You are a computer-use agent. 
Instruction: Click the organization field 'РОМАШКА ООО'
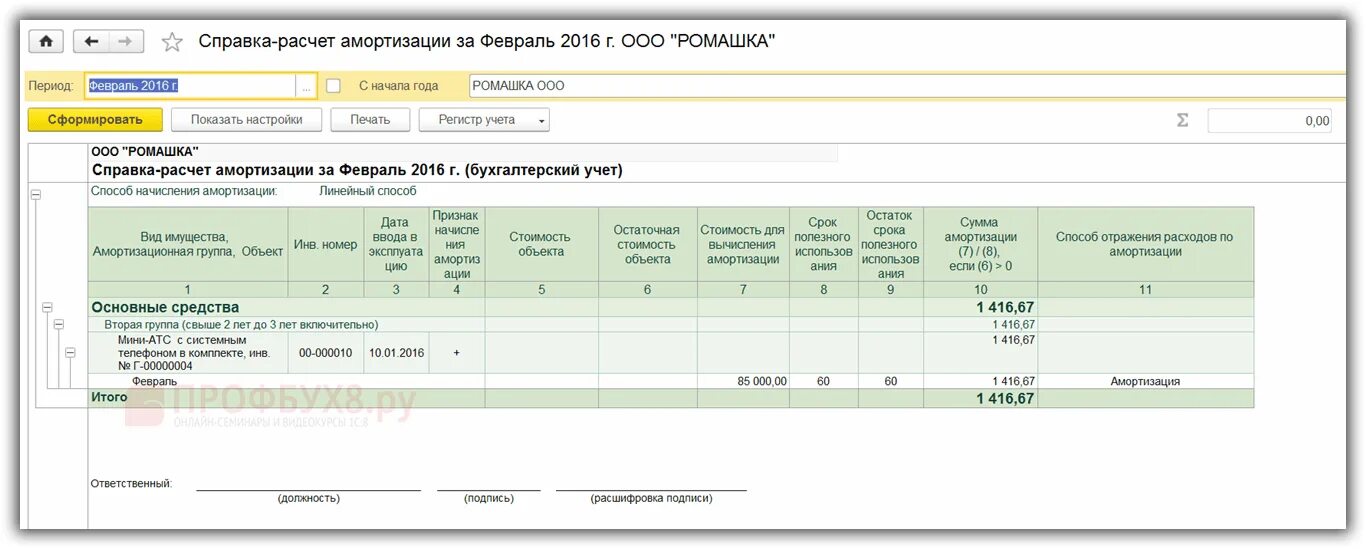click(x=907, y=86)
